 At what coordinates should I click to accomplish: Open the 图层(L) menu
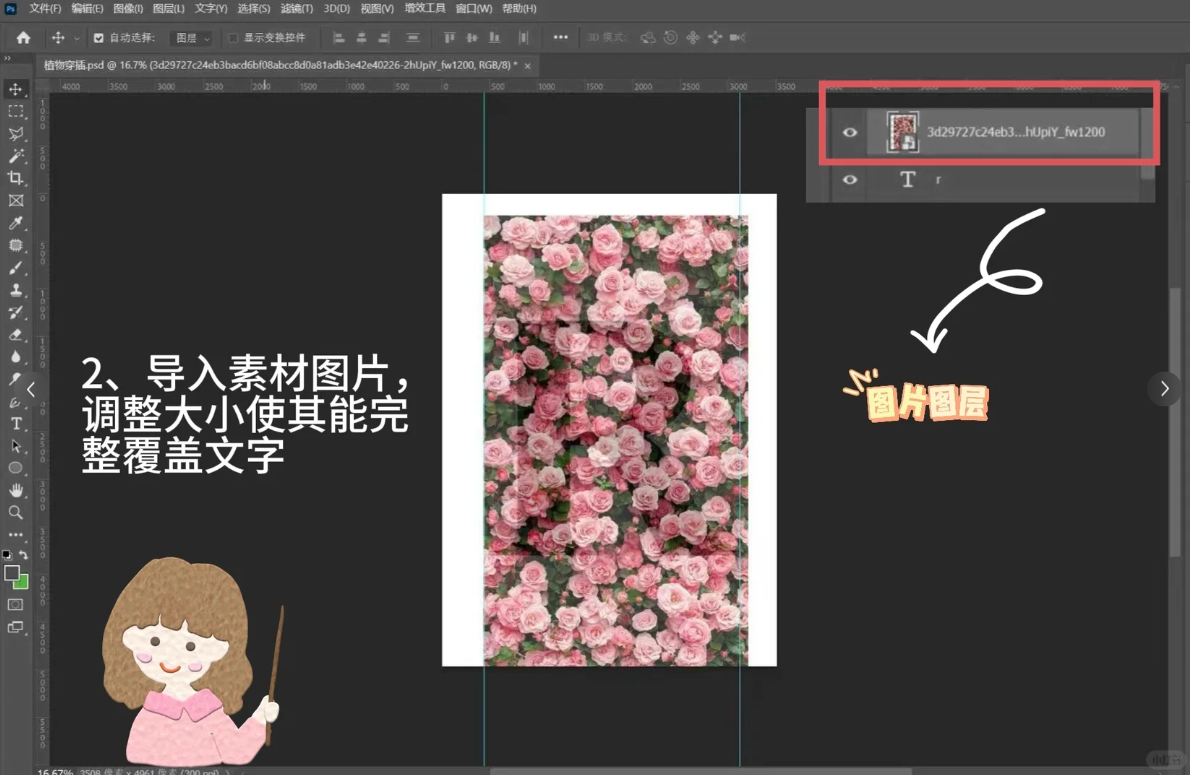click(x=168, y=9)
